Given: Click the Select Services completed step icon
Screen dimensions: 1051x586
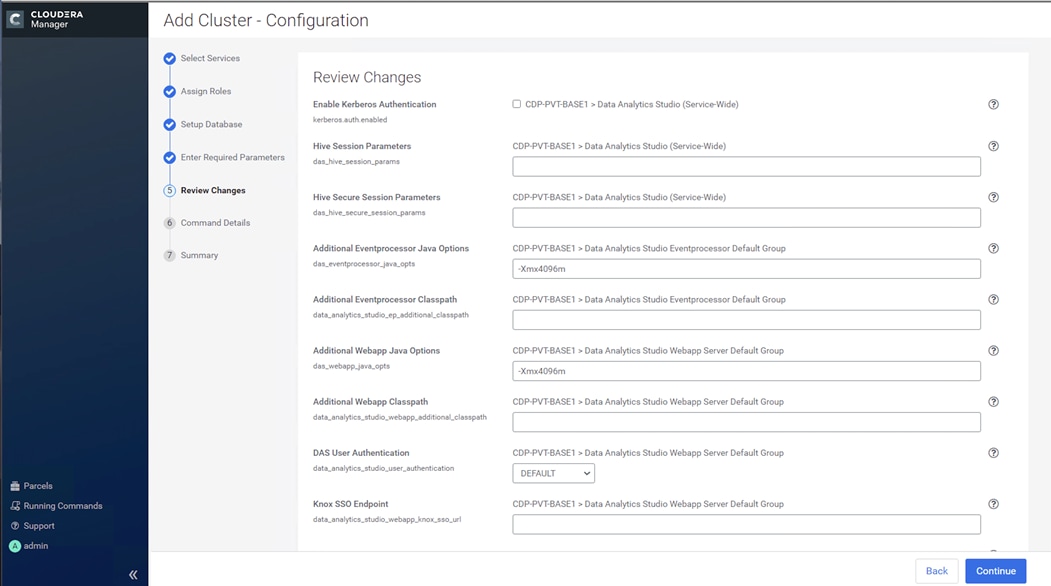Looking at the screenshot, I should click(x=170, y=58).
